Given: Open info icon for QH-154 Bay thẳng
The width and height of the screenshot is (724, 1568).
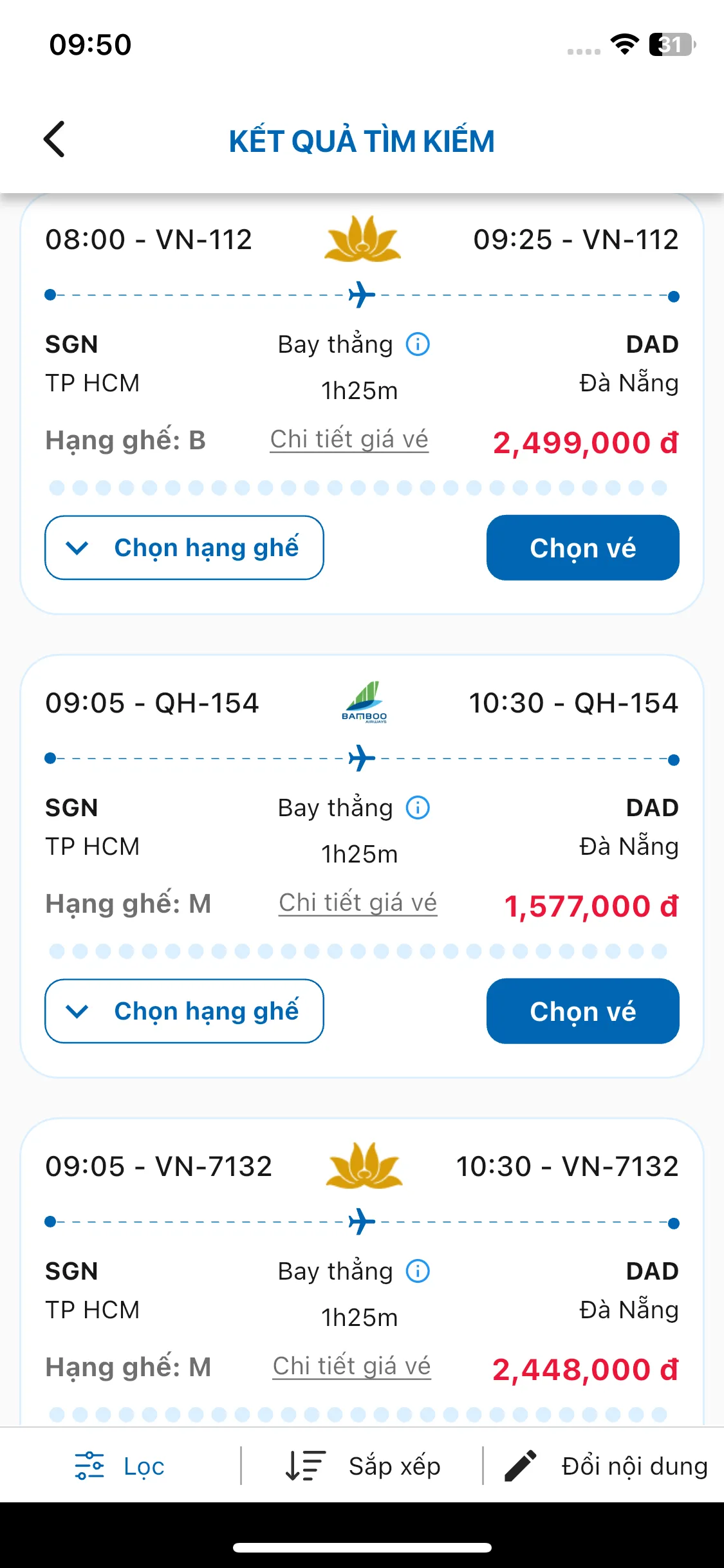Looking at the screenshot, I should pyautogui.click(x=418, y=808).
